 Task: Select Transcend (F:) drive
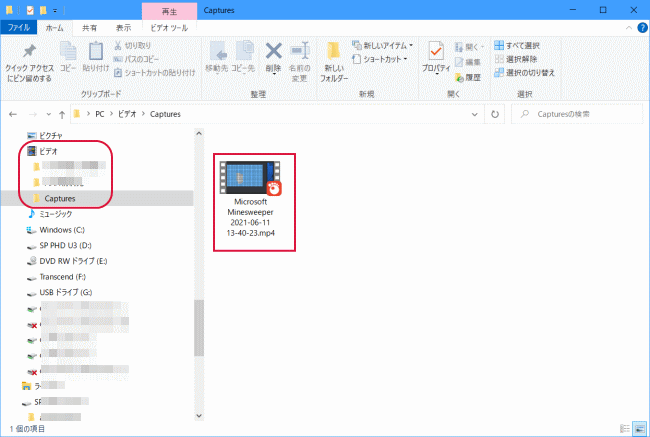point(62,277)
